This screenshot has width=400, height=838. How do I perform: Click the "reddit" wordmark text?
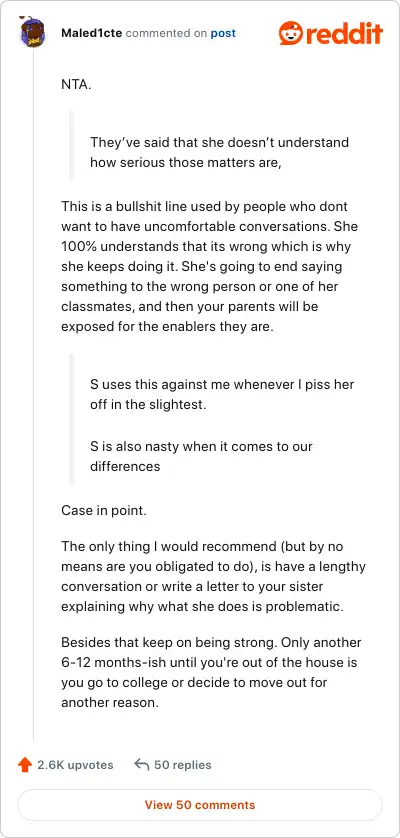(x=344, y=33)
